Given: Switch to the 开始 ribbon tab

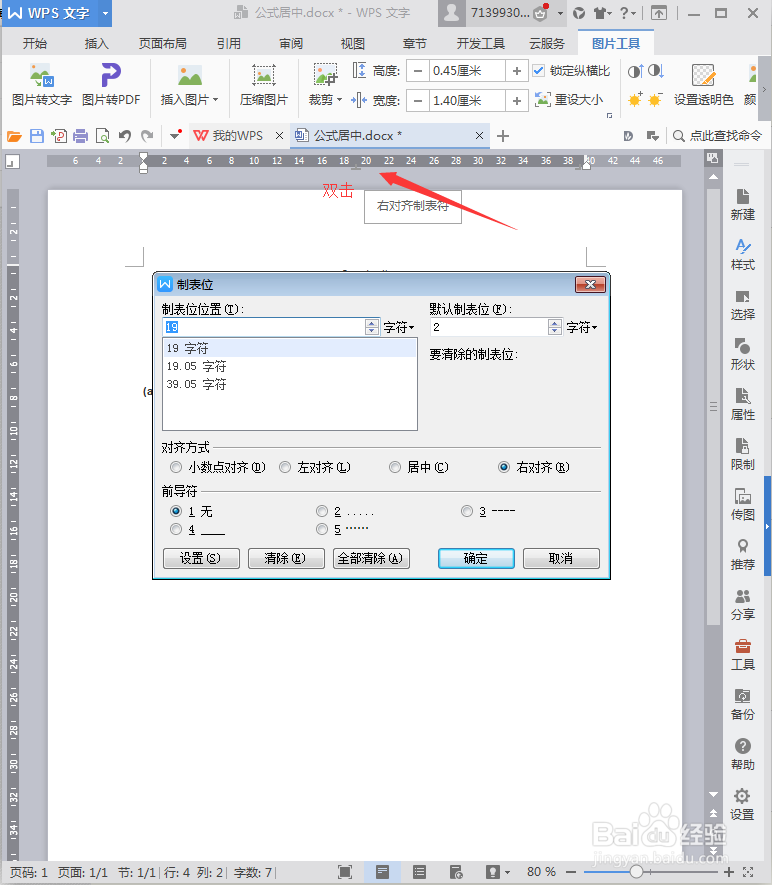Looking at the screenshot, I should point(35,43).
